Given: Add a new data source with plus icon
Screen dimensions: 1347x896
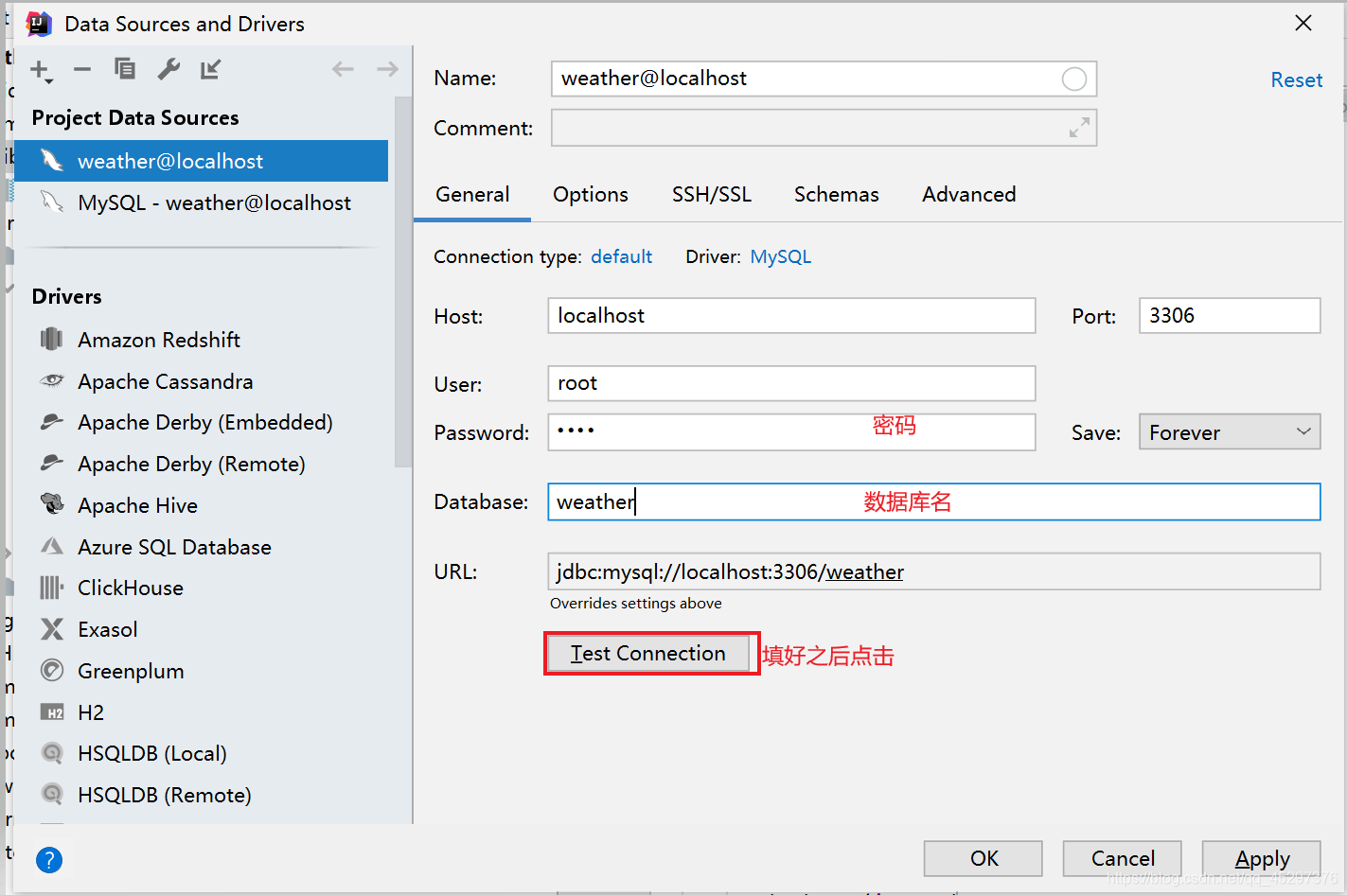Looking at the screenshot, I should [41, 70].
